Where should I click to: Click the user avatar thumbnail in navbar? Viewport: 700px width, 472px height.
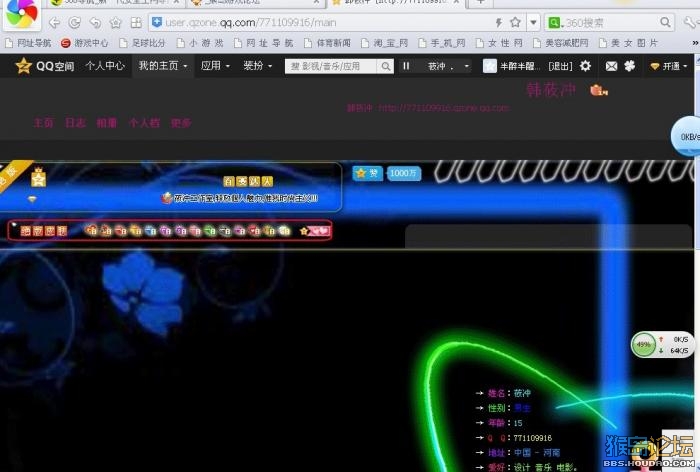pyautogui.click(x=490, y=66)
